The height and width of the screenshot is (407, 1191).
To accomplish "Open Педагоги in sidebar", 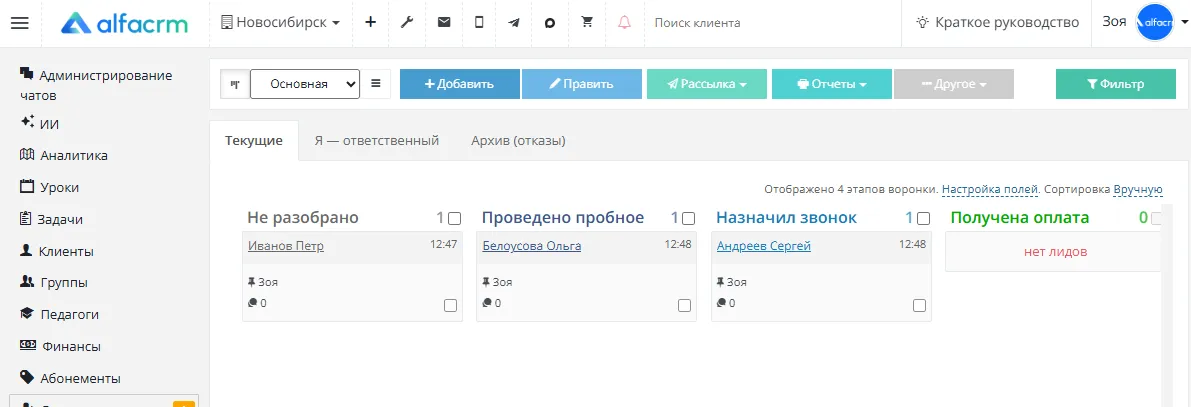I will (59, 314).
